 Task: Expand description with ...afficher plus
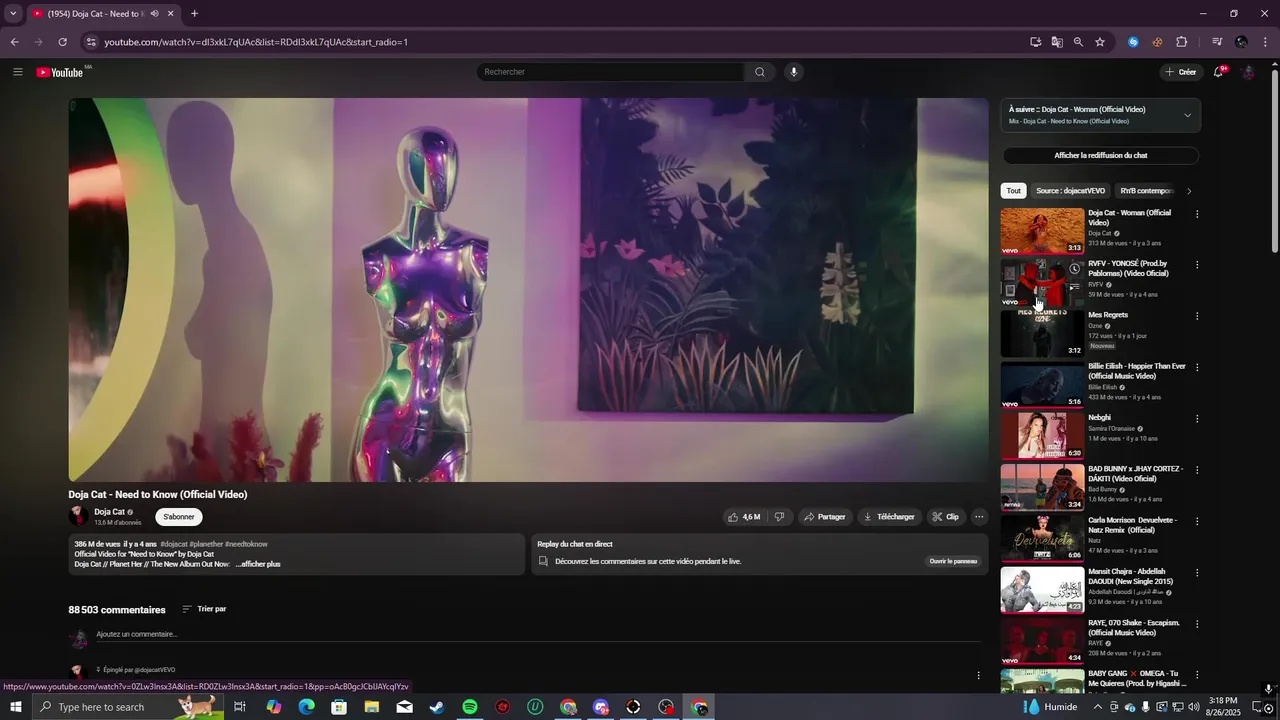[258, 564]
